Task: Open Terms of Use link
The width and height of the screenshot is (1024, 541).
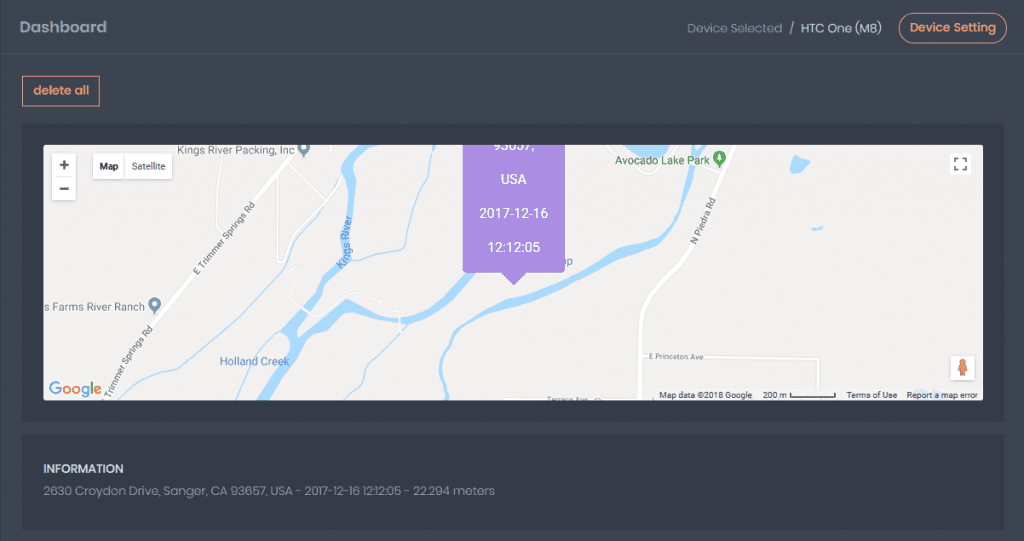Action: coord(871,395)
